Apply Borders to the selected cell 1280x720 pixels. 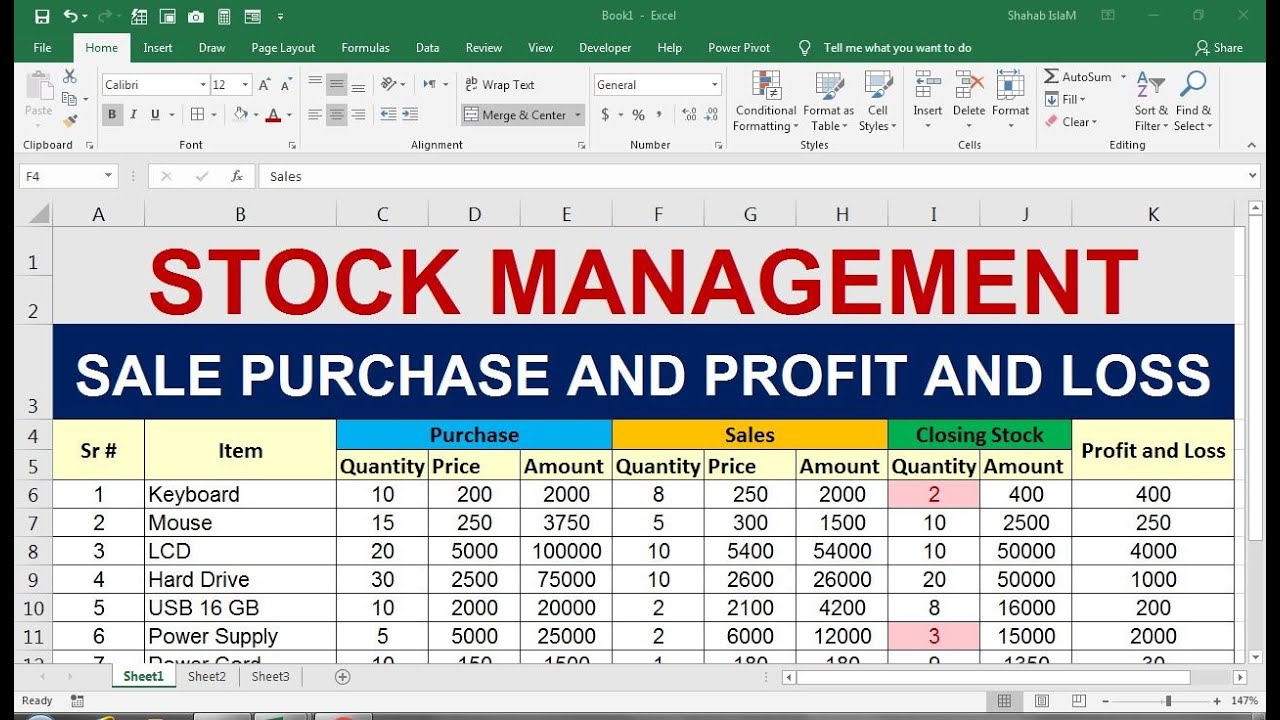pos(197,115)
